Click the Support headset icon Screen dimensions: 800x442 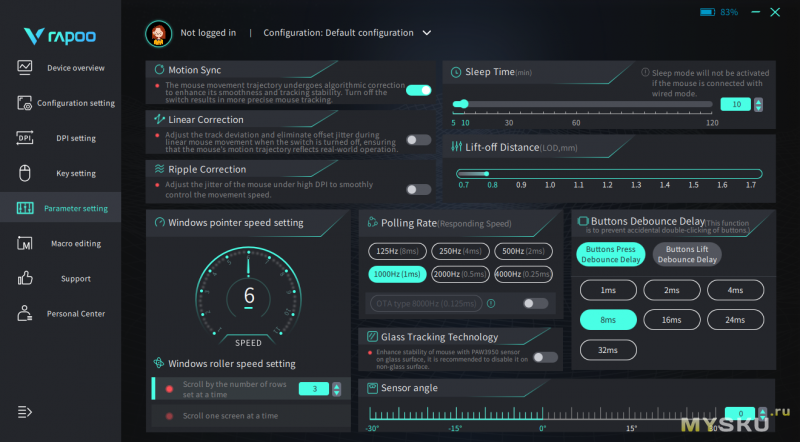[x=25, y=278]
